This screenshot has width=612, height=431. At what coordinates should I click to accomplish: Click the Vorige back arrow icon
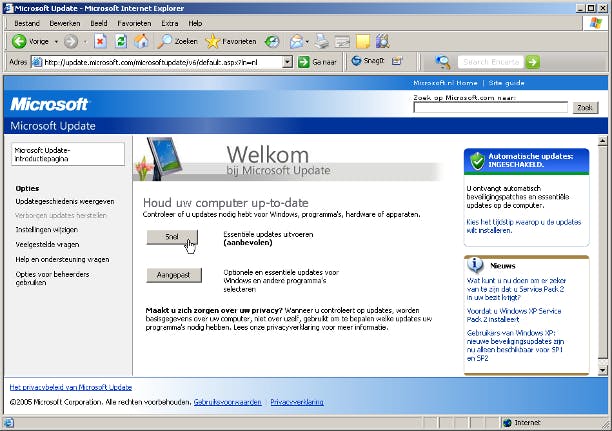coord(19,41)
